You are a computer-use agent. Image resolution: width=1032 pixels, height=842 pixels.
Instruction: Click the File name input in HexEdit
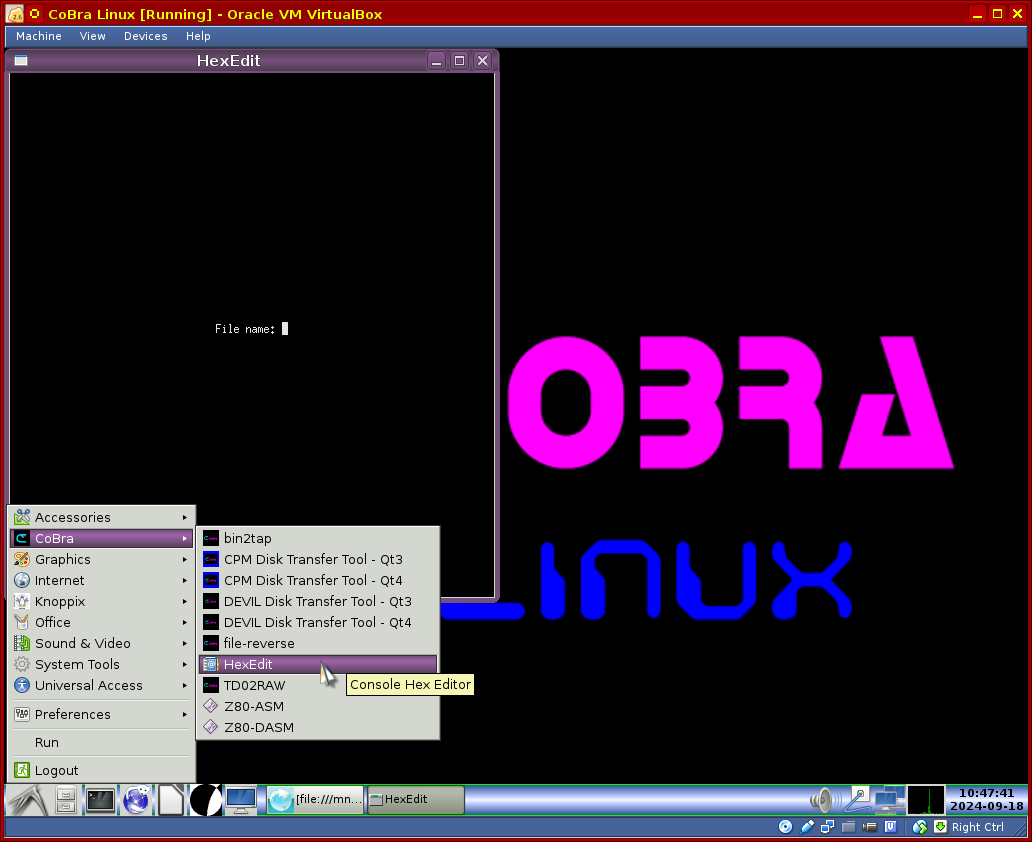click(285, 329)
